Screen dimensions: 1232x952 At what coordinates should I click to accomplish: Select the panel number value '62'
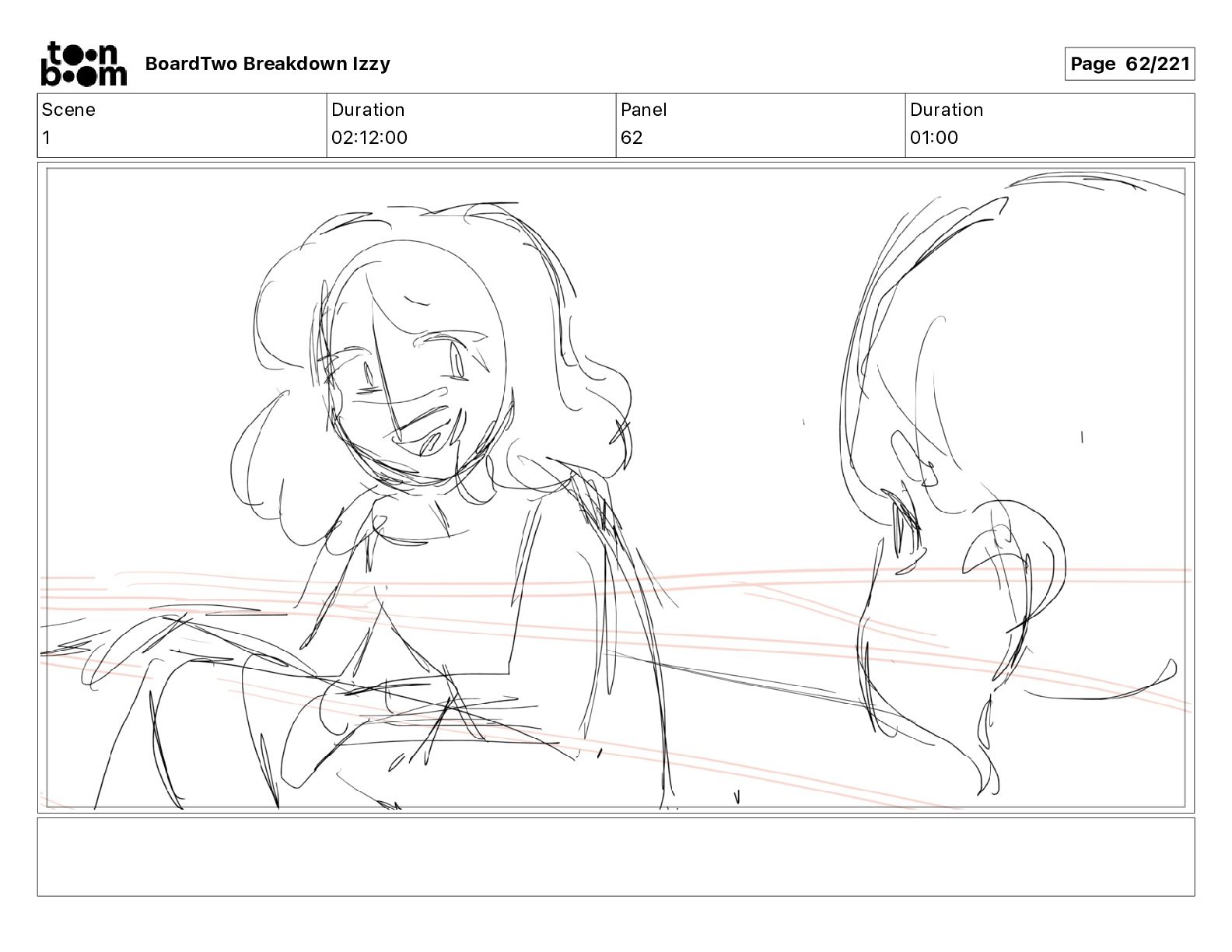[x=632, y=138]
